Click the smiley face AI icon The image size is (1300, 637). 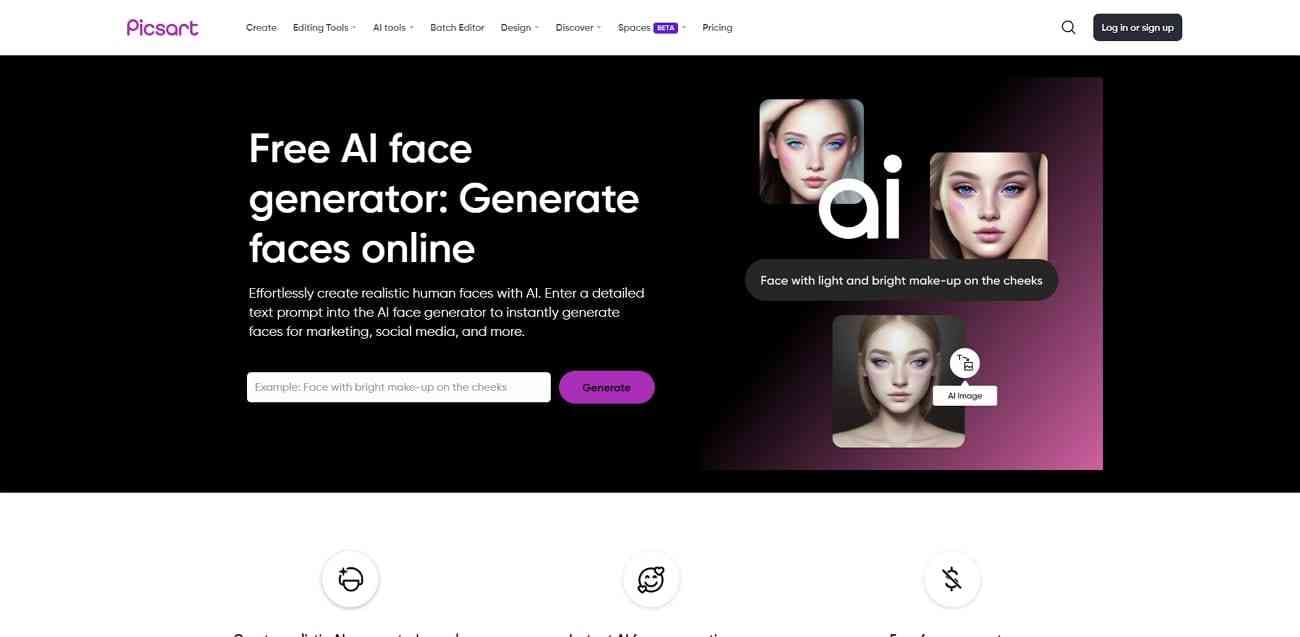point(651,579)
